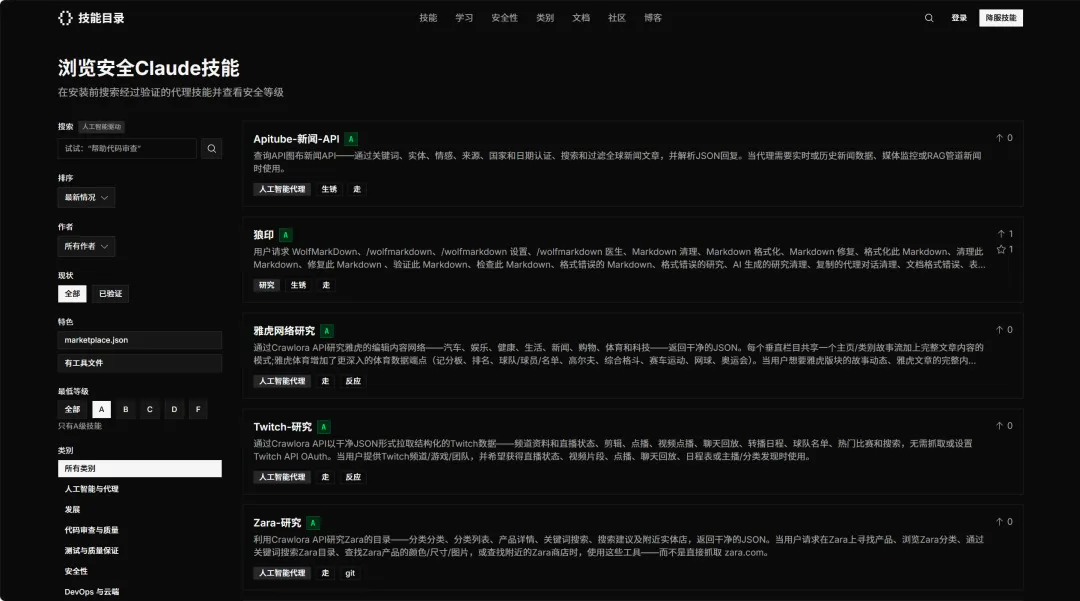The image size is (1080, 601).
Task: Select 所有类别 category
Action: [x=140, y=469]
